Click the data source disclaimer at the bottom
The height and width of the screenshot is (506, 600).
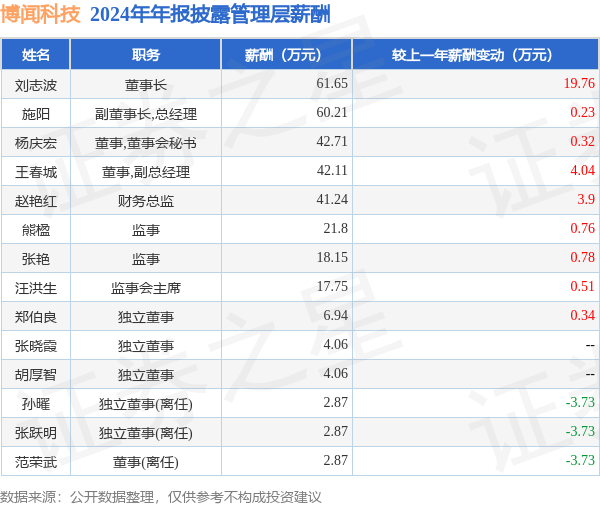point(161,497)
